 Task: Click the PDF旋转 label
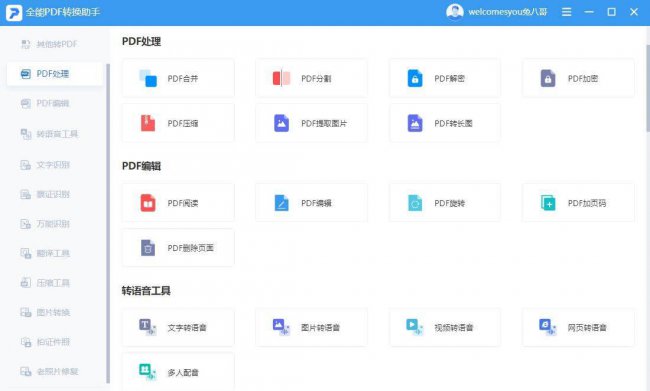coord(450,203)
